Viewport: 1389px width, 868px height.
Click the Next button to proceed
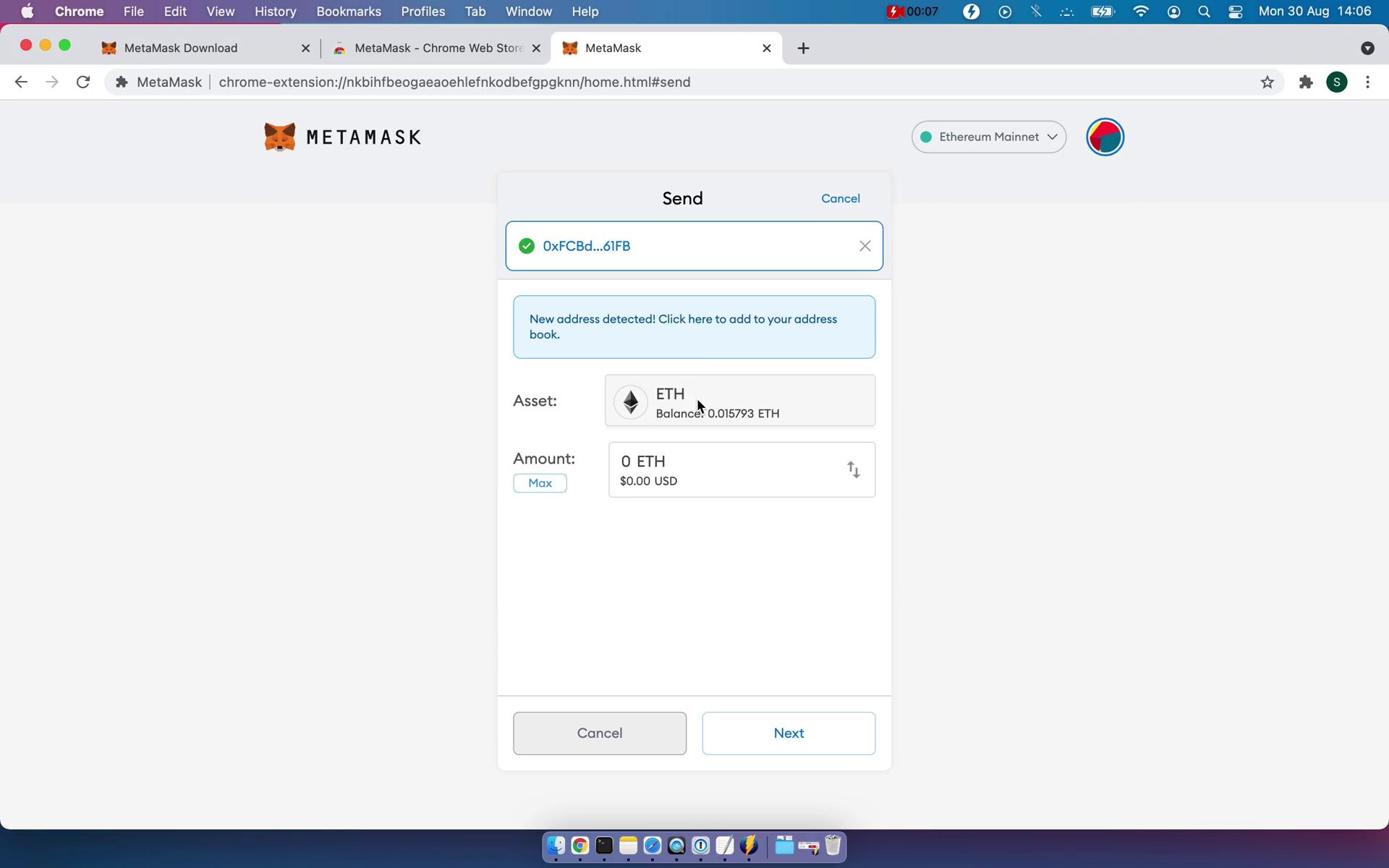tap(789, 732)
